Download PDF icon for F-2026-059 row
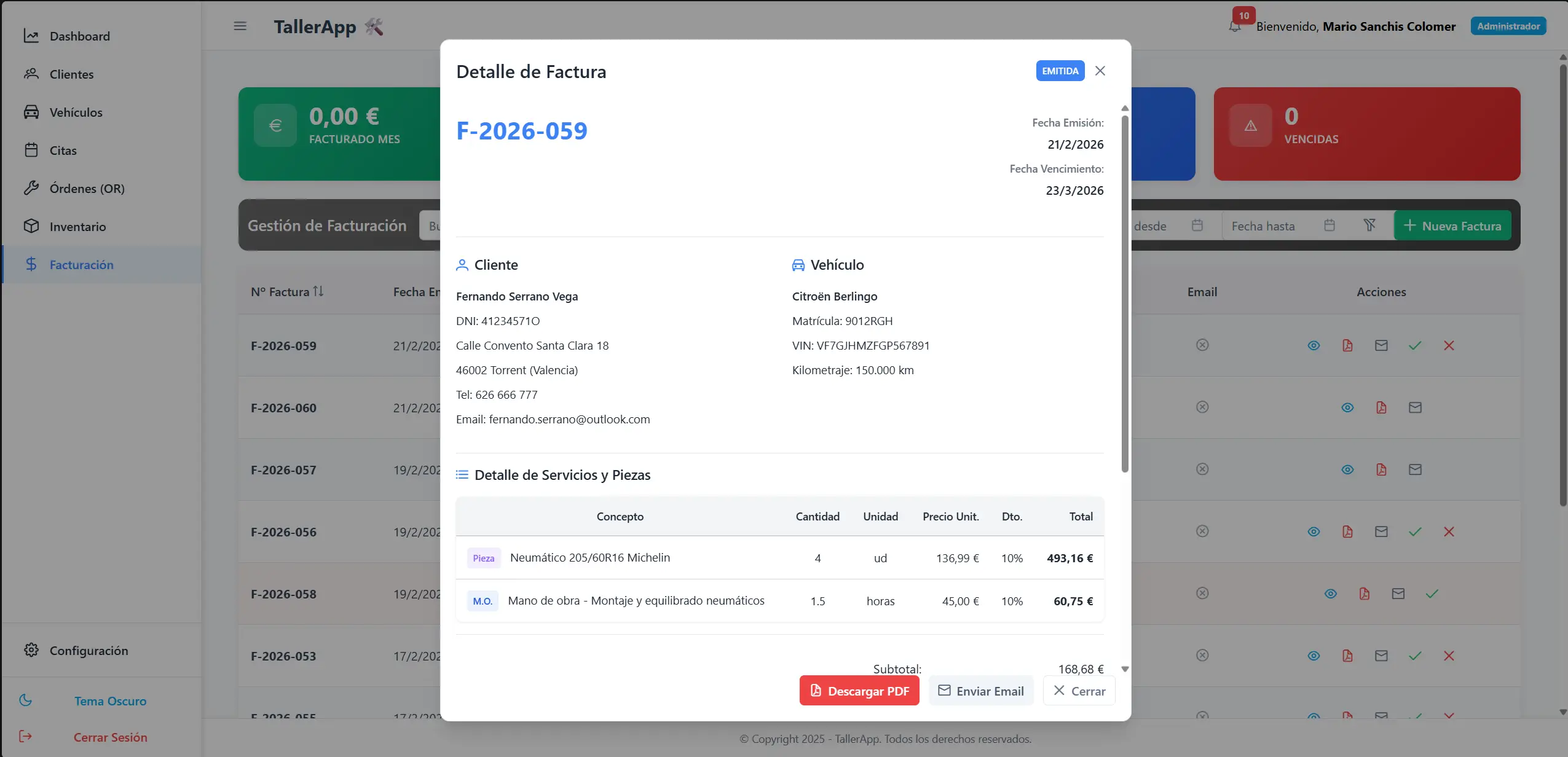The image size is (1568, 757). click(x=1347, y=345)
